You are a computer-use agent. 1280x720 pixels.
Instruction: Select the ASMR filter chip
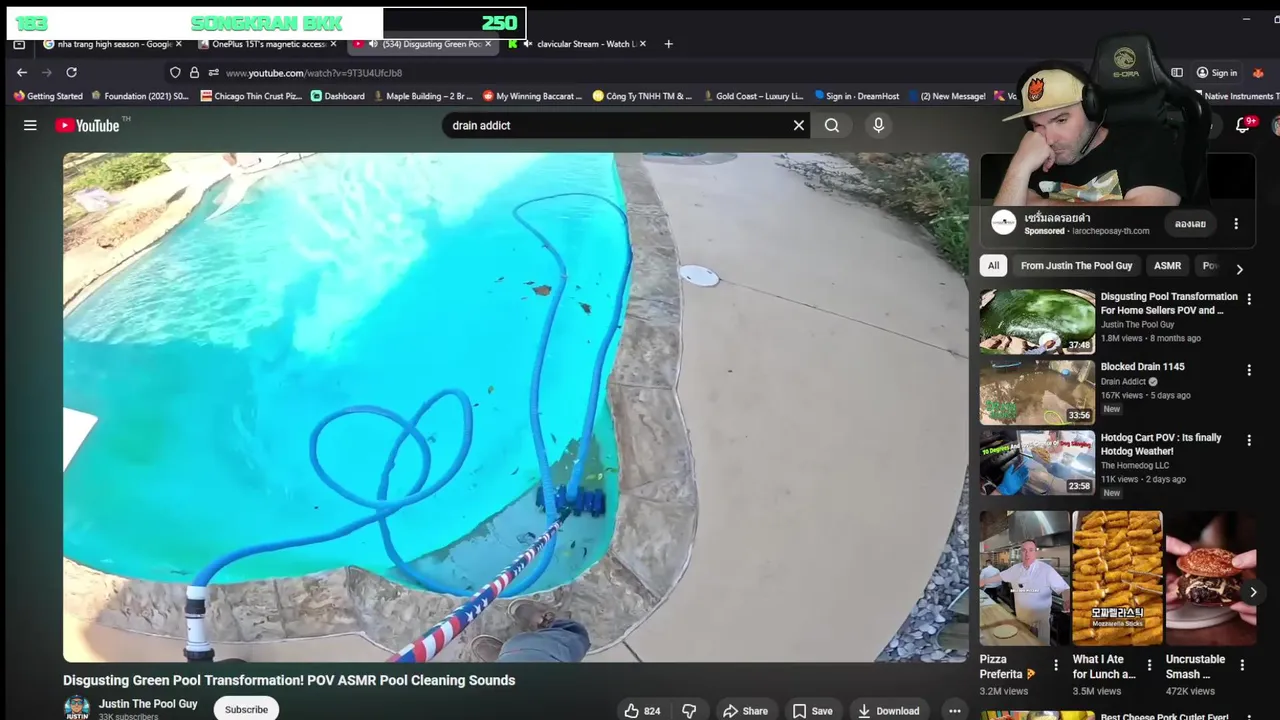[x=1167, y=266]
